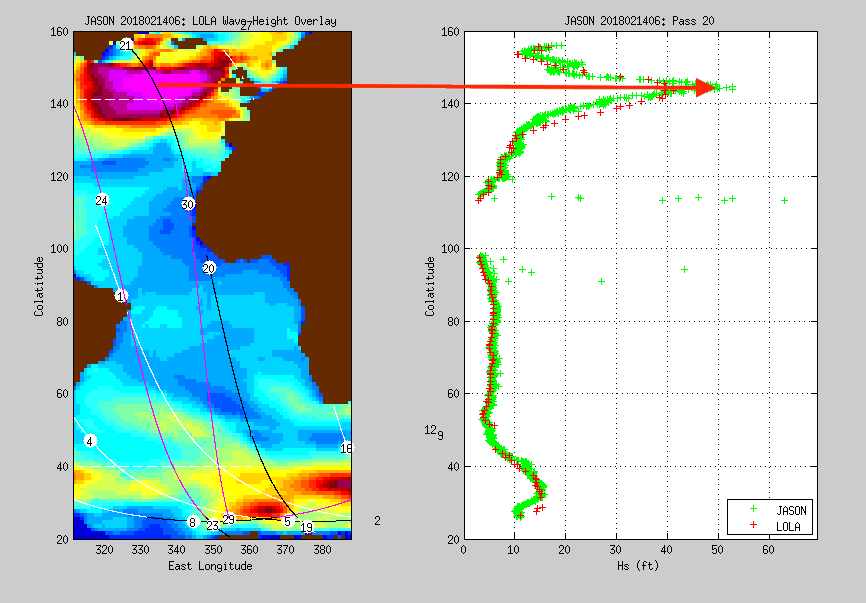Click the circled pass 21 marker
Screen dimensions: 866x603
pos(125,46)
